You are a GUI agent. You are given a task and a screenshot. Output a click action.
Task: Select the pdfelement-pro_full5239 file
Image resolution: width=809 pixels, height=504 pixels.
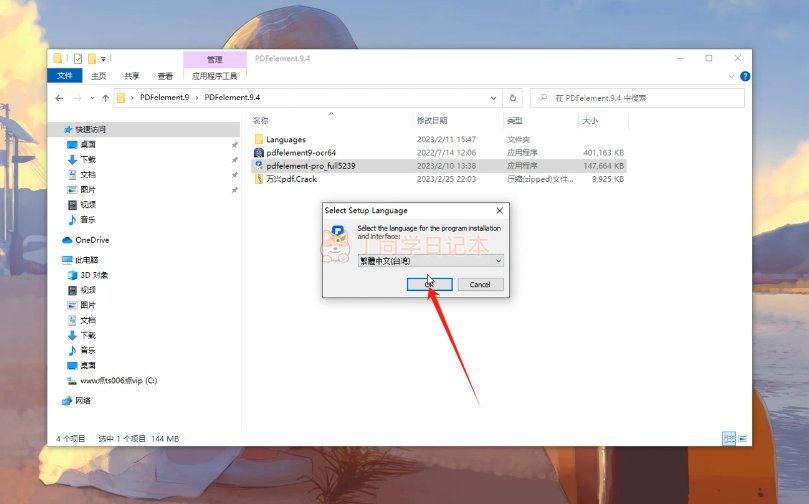click(x=311, y=166)
